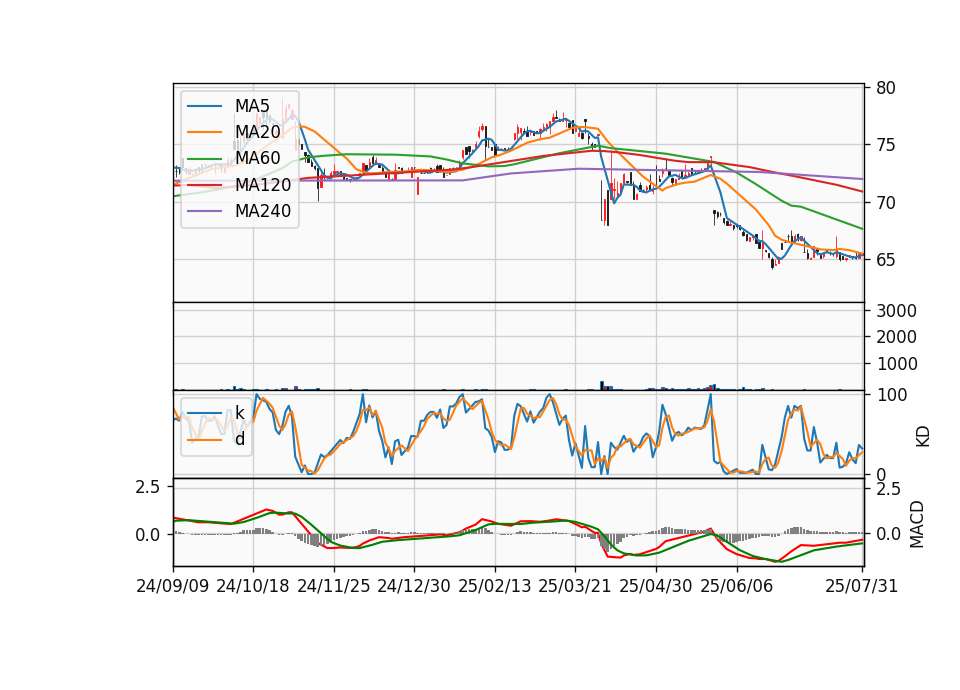Click the 25/04/30 date label
The height and width of the screenshot is (690, 960).
point(656,586)
